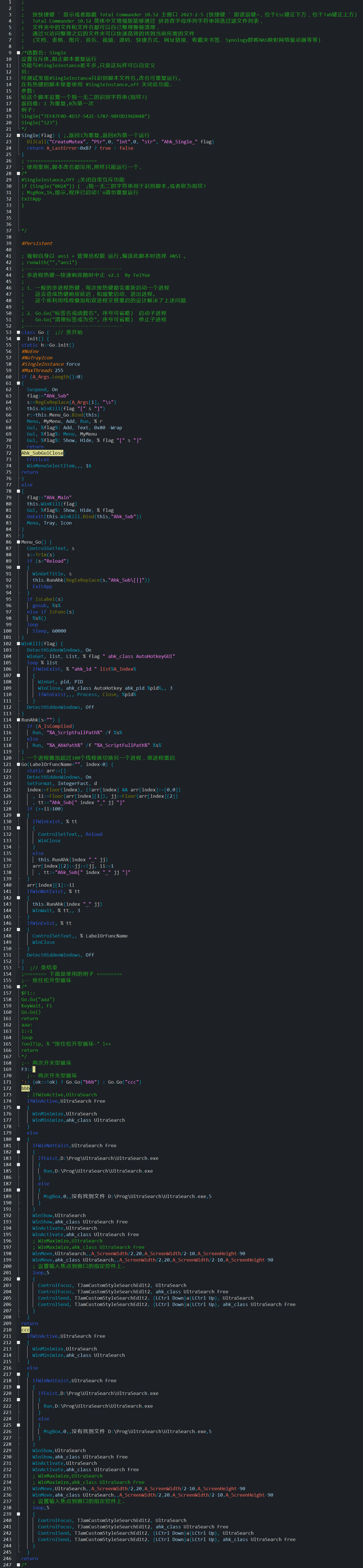Collapse the WinKill(flag) fold at line 102
Image resolution: width=363 pixels, height=1568 pixels.
18,643
